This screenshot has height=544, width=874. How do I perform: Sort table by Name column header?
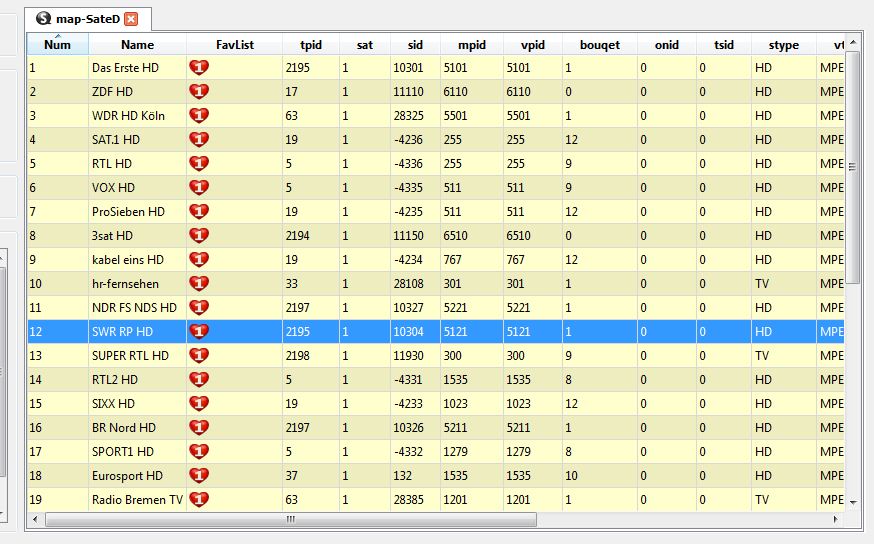[x=137, y=45]
